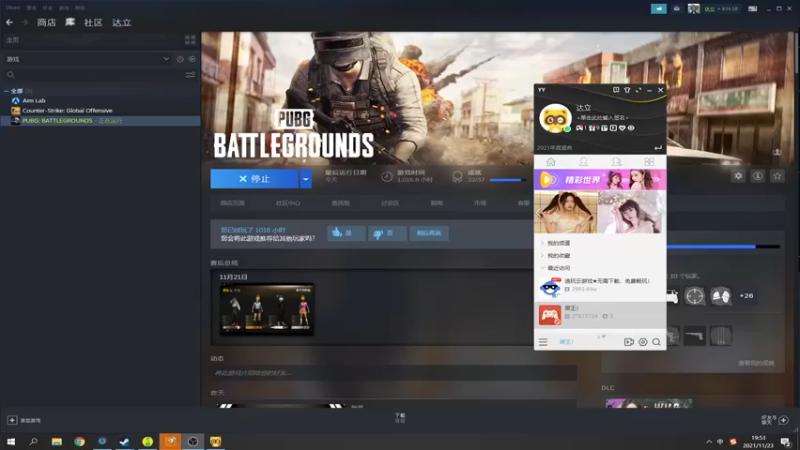
Task: Go back with the Steam back arrow
Action: pos(9,22)
